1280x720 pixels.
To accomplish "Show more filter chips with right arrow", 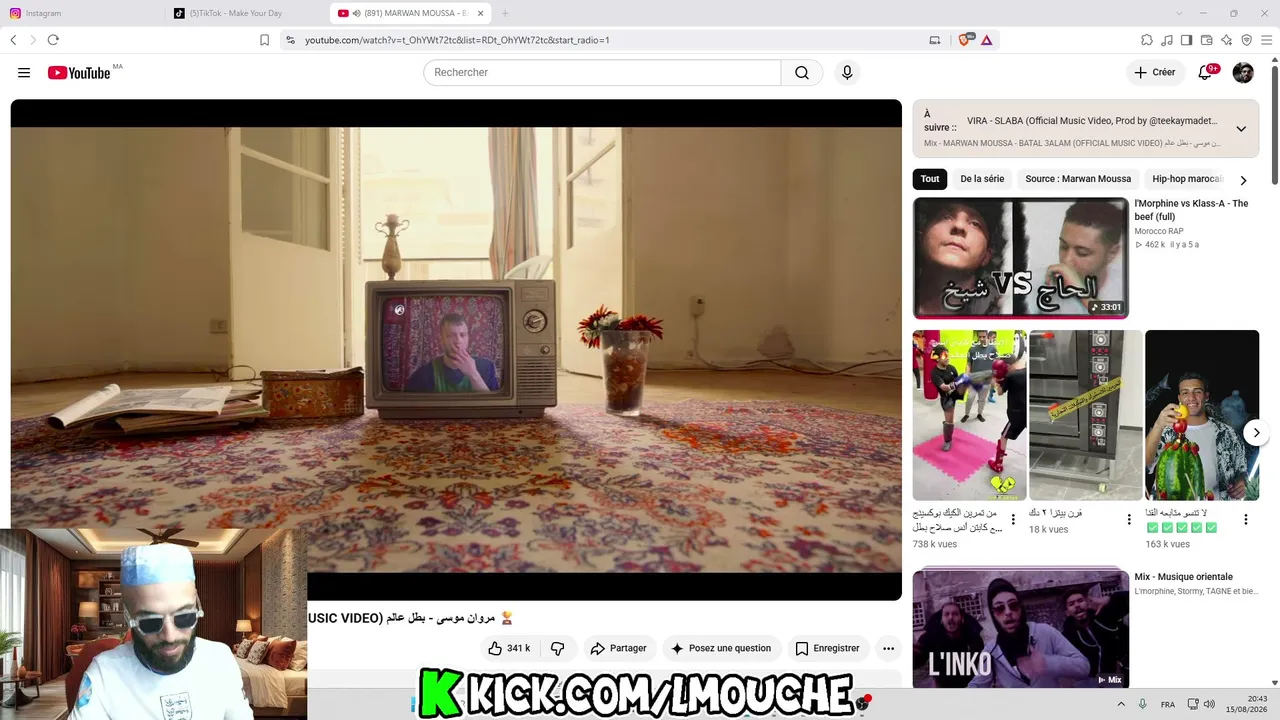I will (1243, 180).
